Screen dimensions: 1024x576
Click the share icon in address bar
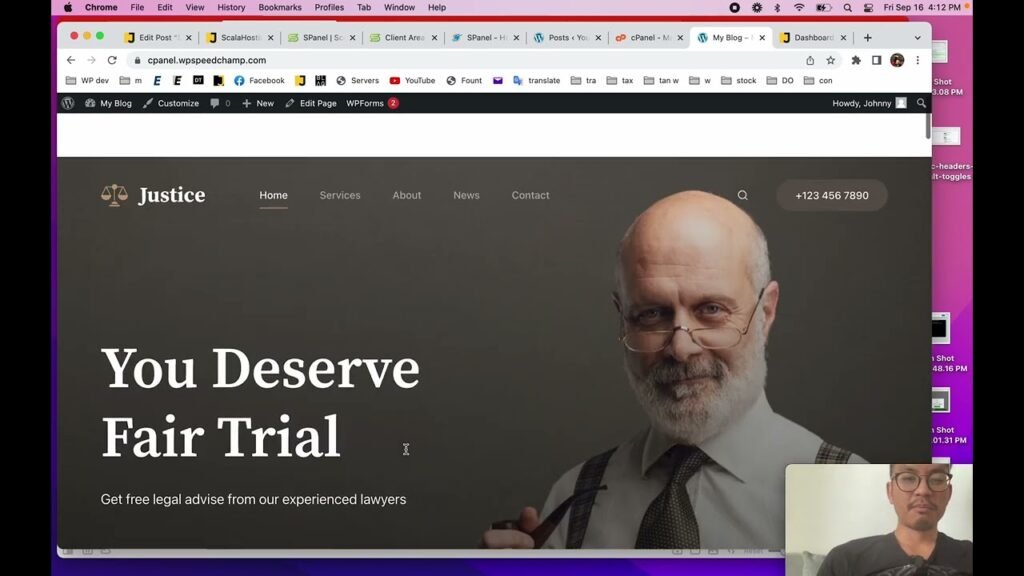[x=810, y=60]
